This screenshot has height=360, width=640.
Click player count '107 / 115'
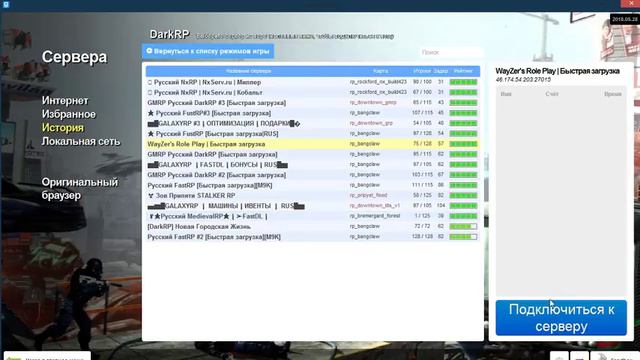pos(422,113)
